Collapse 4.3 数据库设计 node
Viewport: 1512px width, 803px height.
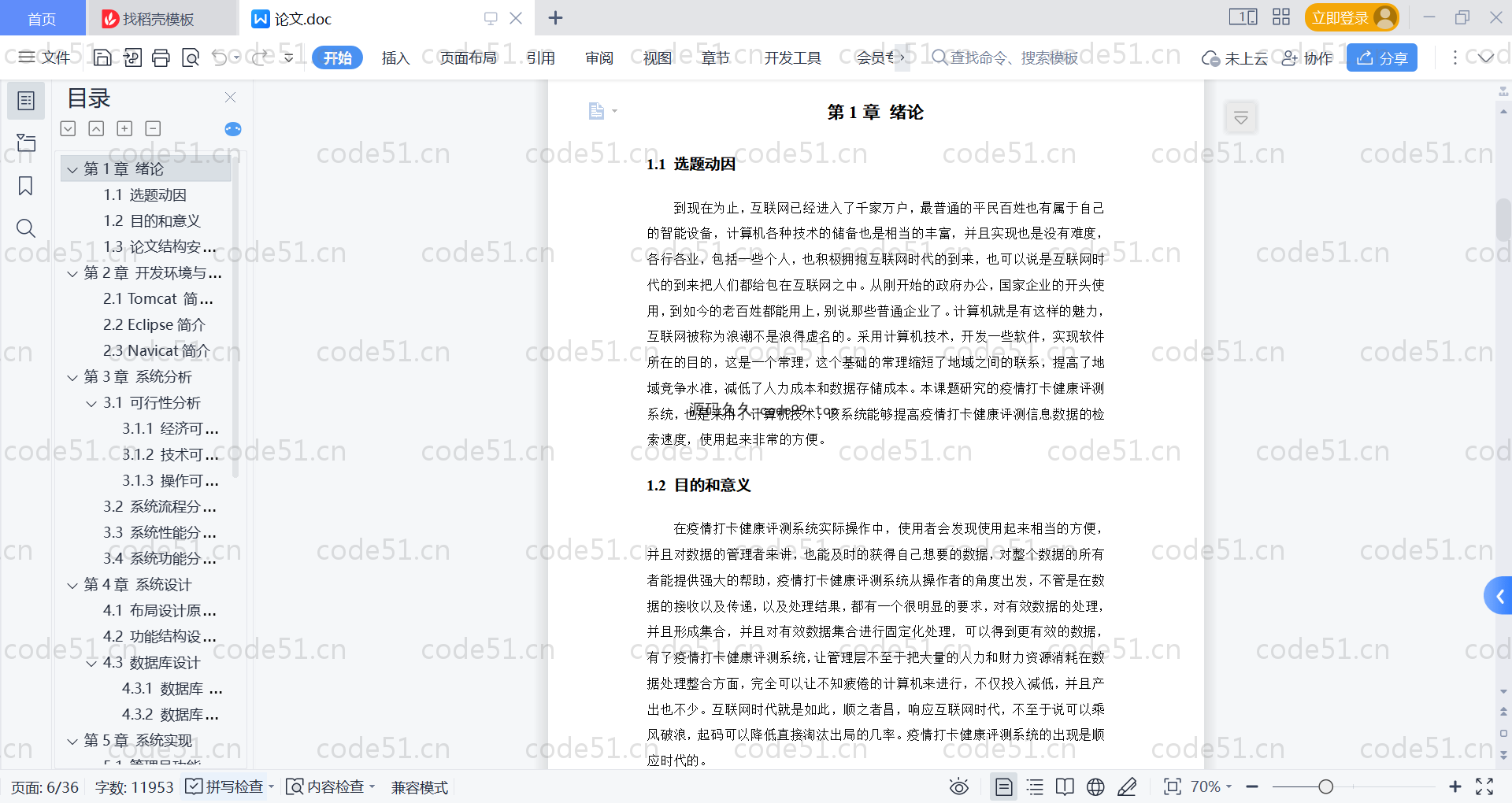(91, 663)
